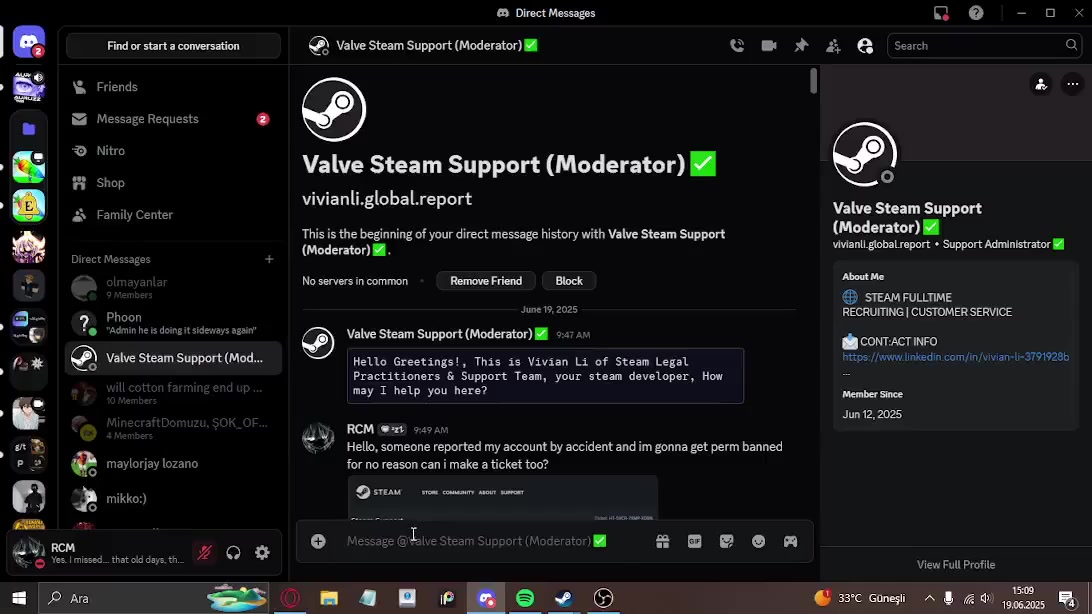Image resolution: width=1092 pixels, height=614 pixels.
Task: Start a voice call with Valve Steam Support
Action: click(x=737, y=46)
